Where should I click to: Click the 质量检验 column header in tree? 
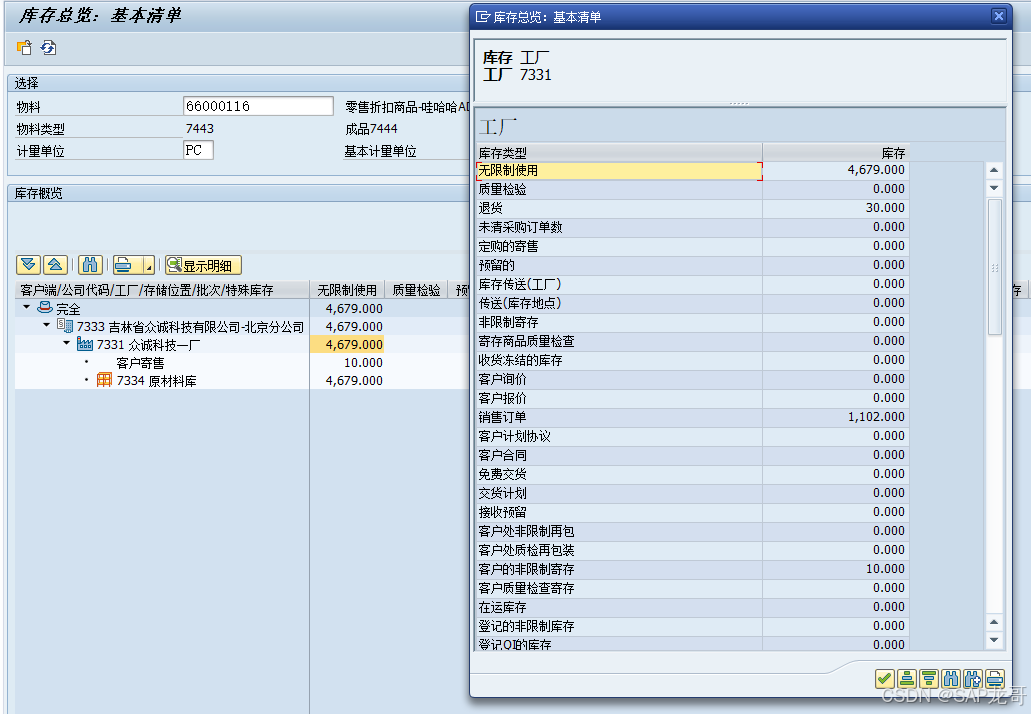point(416,290)
